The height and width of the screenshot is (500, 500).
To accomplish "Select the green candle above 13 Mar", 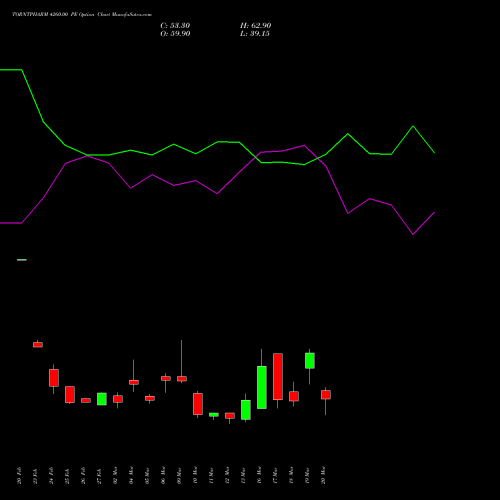I will click(246, 410).
